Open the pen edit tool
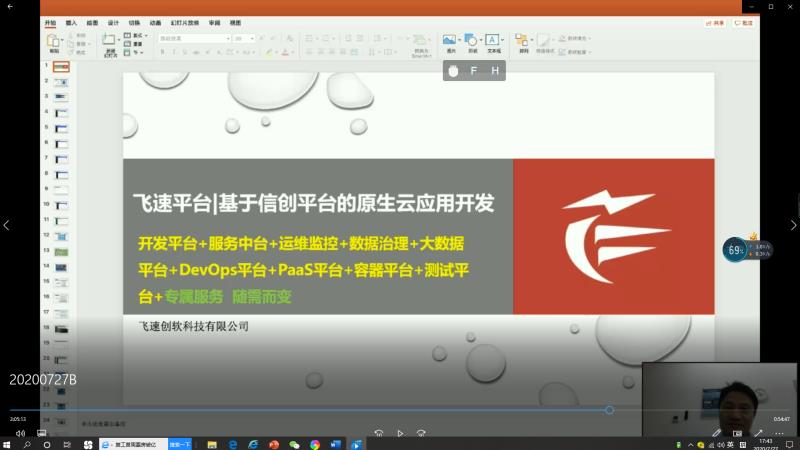 (717, 433)
